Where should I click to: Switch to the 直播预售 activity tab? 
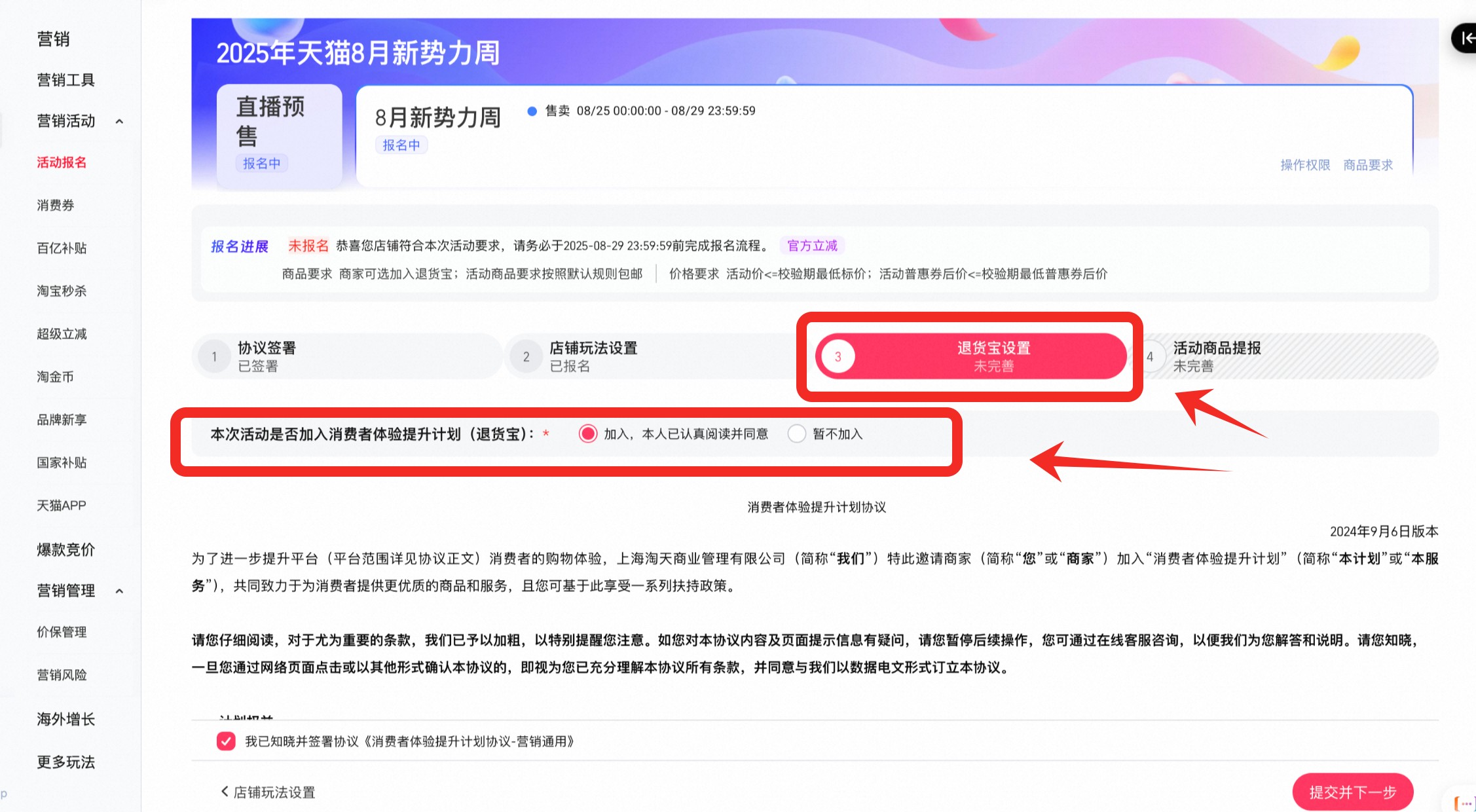[279, 134]
